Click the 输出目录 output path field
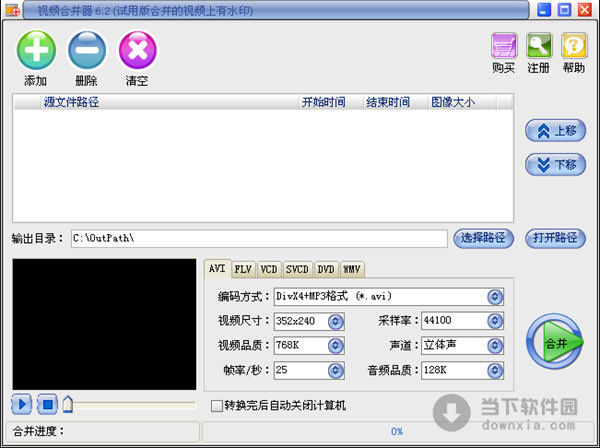Screen dimensions: 600x448 [258, 238]
